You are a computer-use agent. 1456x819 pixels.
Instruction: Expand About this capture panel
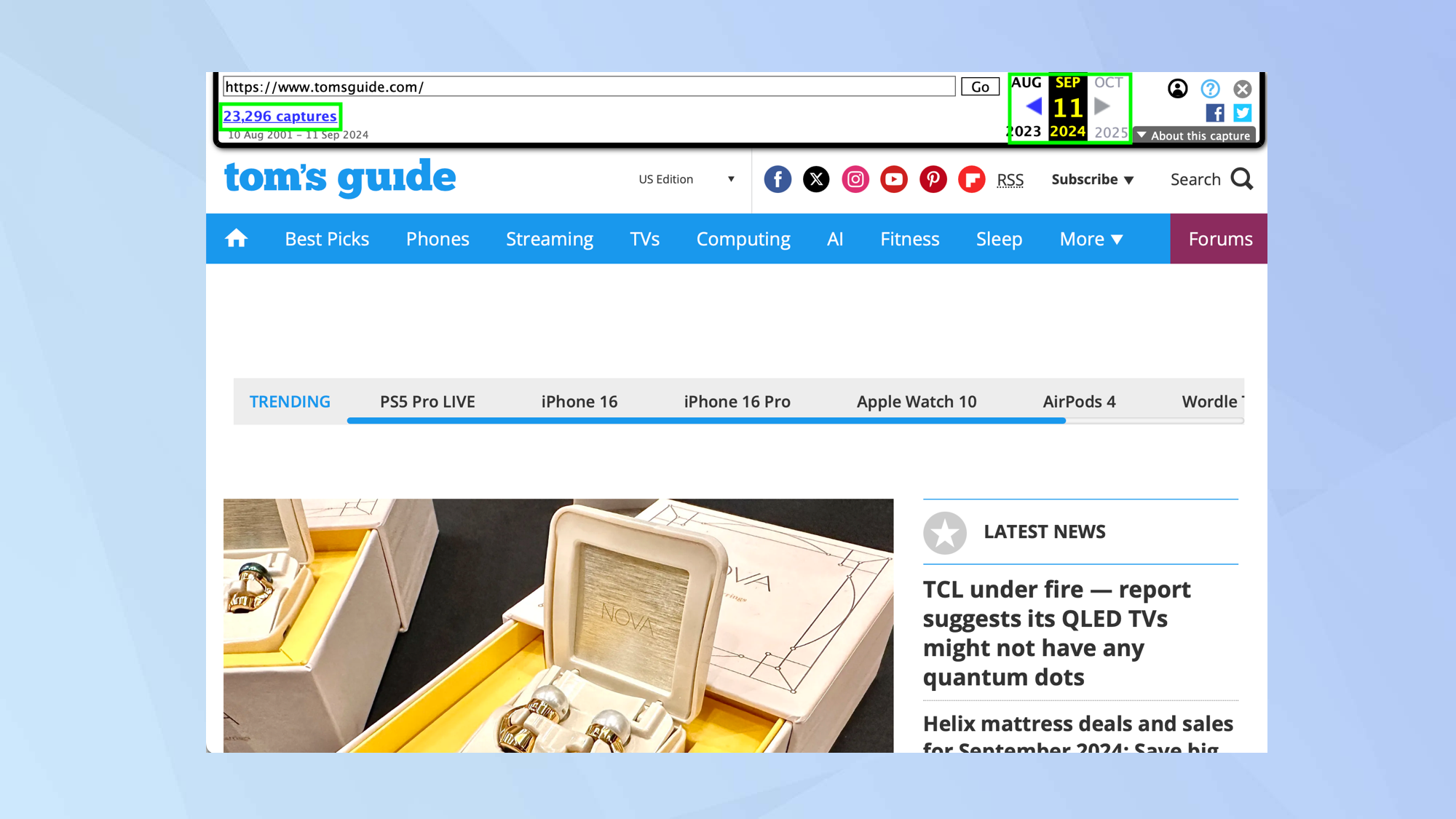click(1194, 135)
